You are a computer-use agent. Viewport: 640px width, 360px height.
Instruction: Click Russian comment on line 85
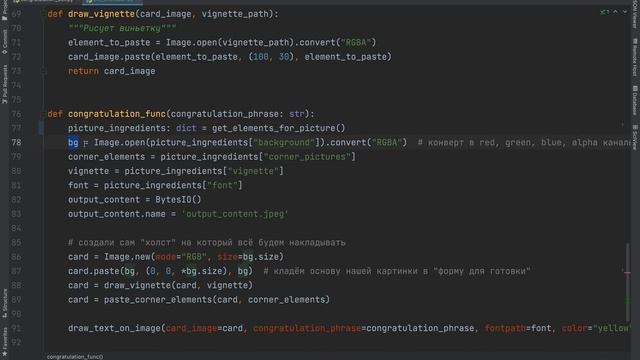(207, 242)
